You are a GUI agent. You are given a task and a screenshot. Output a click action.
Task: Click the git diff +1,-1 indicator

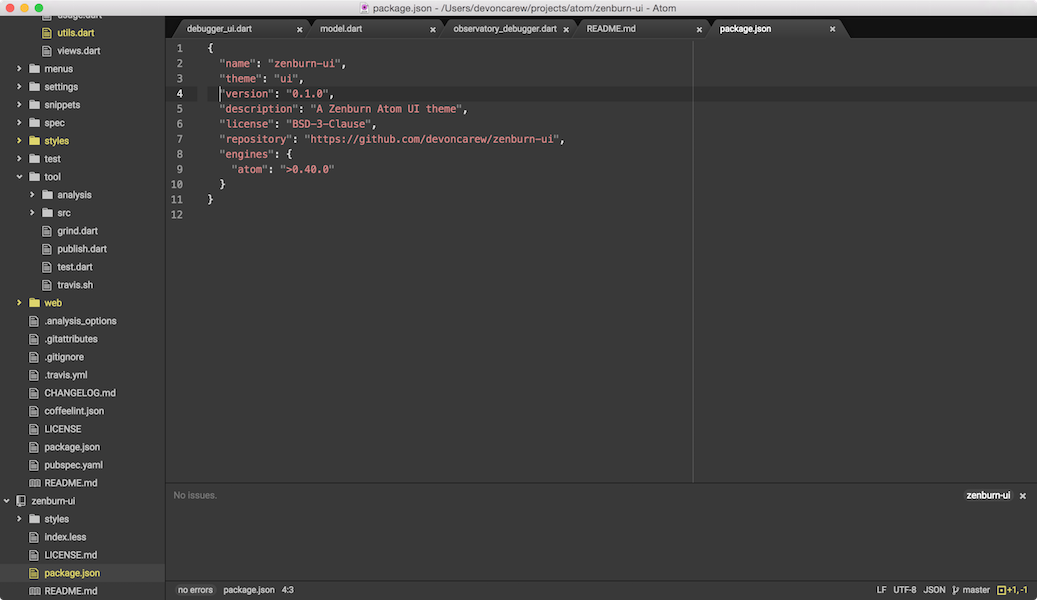point(1012,590)
